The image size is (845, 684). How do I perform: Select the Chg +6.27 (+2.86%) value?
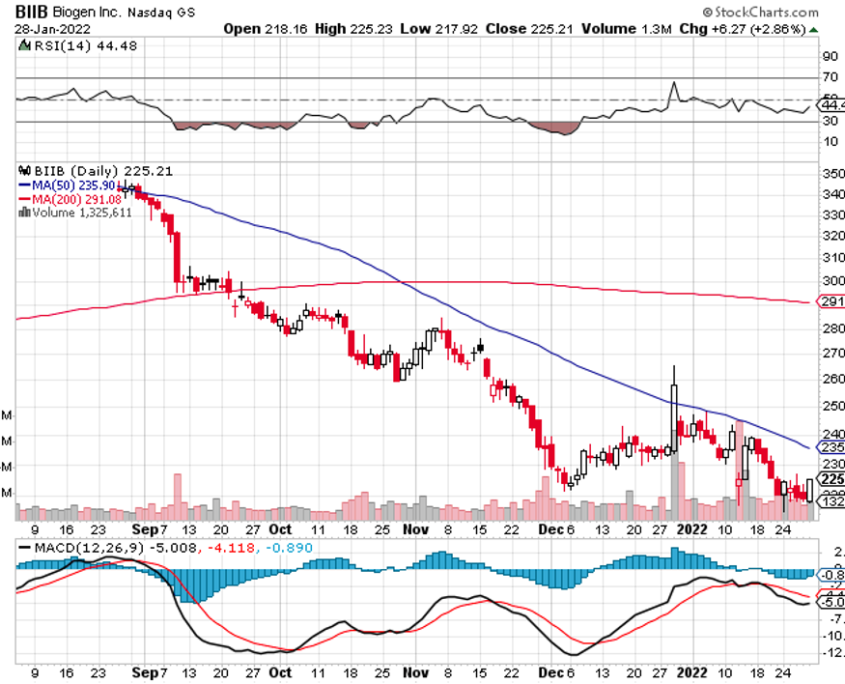click(742, 29)
